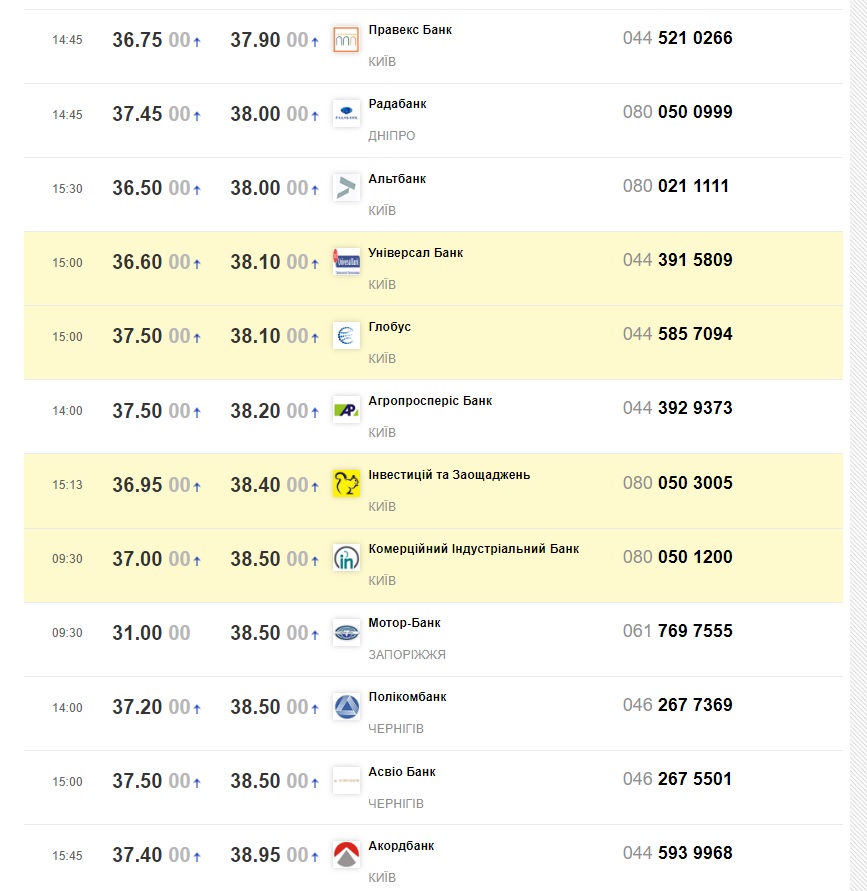Click the Мотор-Банк logo icon
The width and height of the screenshot is (867, 891).
click(x=346, y=632)
